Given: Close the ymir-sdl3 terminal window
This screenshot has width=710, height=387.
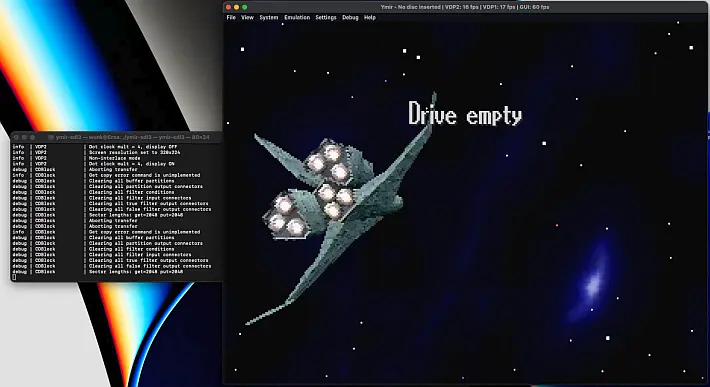Looking at the screenshot, I should 16,137.
